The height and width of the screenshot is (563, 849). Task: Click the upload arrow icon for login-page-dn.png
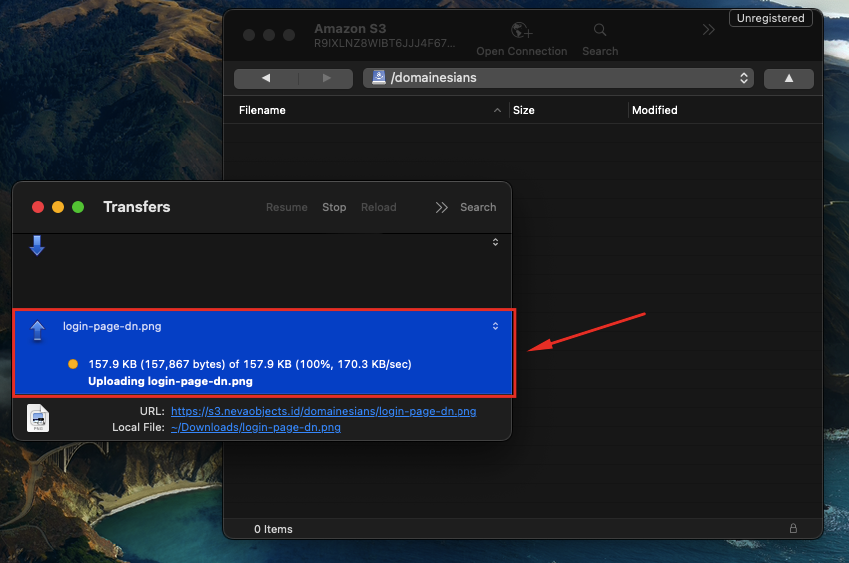pos(37,330)
